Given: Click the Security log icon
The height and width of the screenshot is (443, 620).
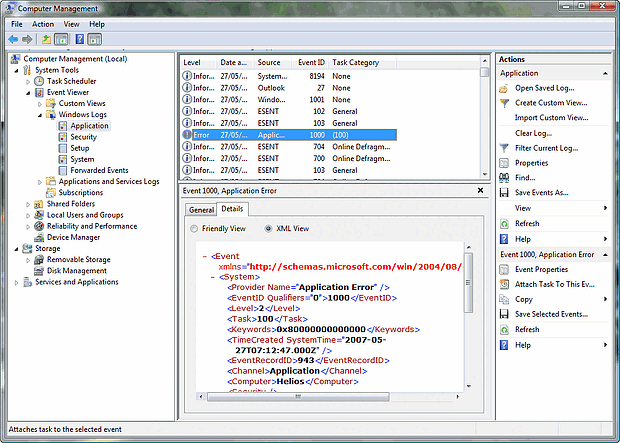Looking at the screenshot, I should [62, 137].
